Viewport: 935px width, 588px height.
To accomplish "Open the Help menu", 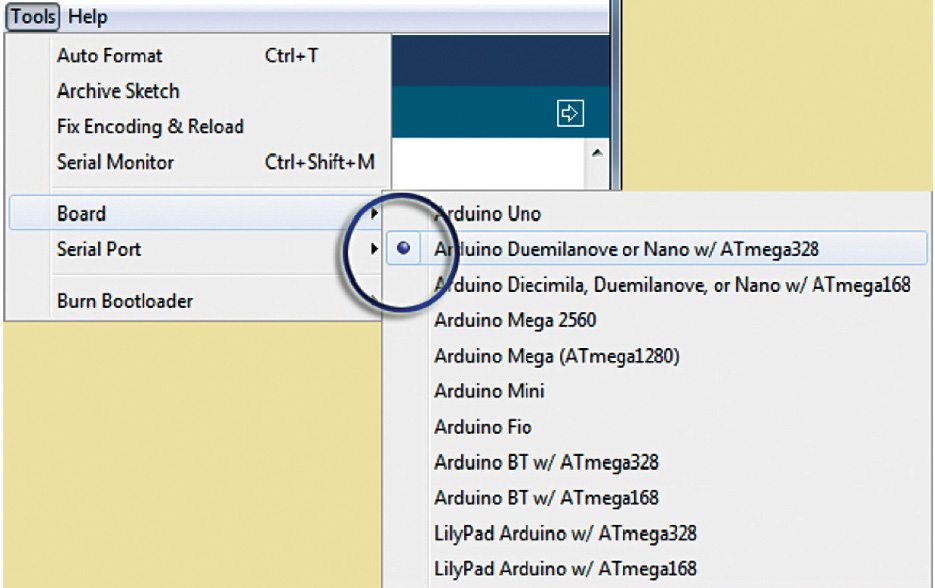I will pyautogui.click(x=87, y=17).
